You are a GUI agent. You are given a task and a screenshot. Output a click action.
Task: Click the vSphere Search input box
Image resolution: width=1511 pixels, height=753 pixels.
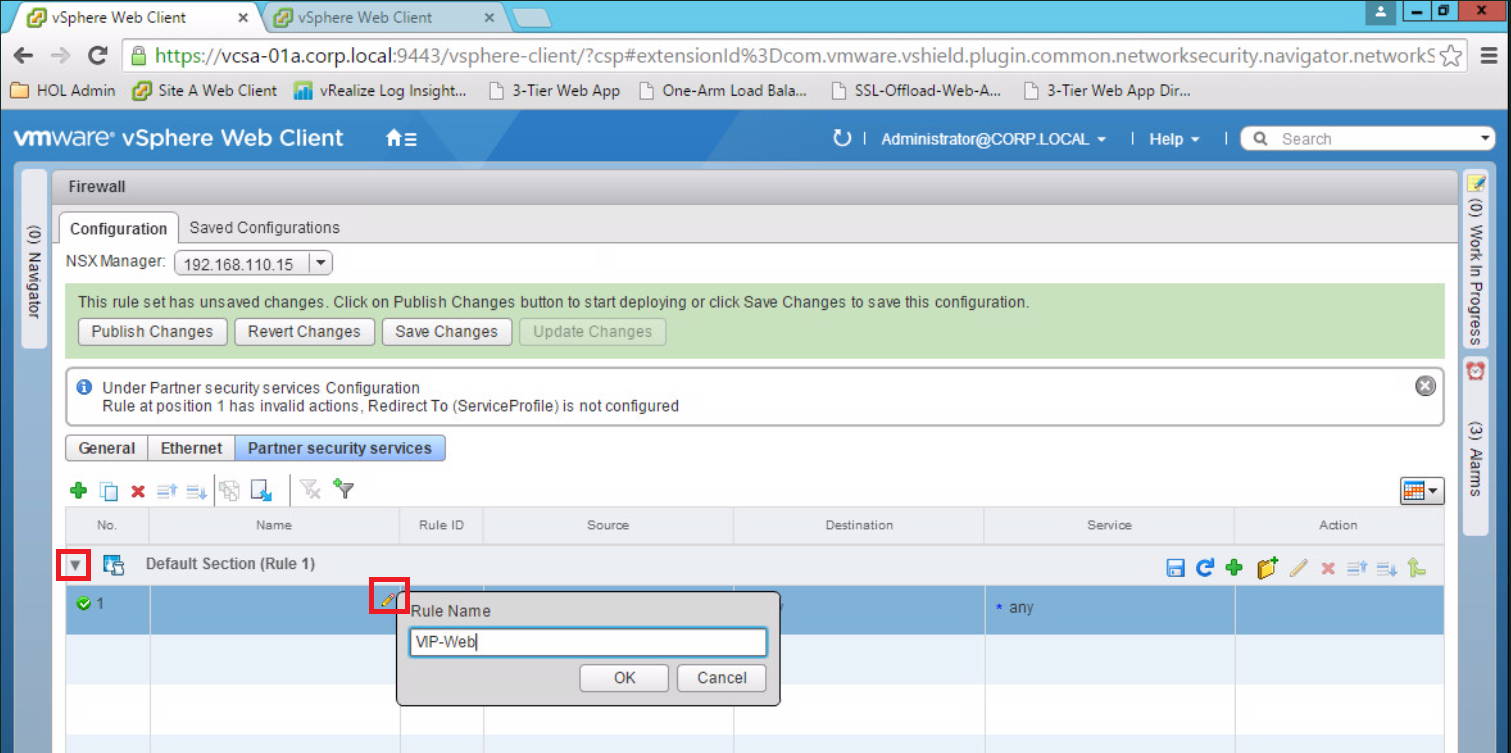(1370, 139)
